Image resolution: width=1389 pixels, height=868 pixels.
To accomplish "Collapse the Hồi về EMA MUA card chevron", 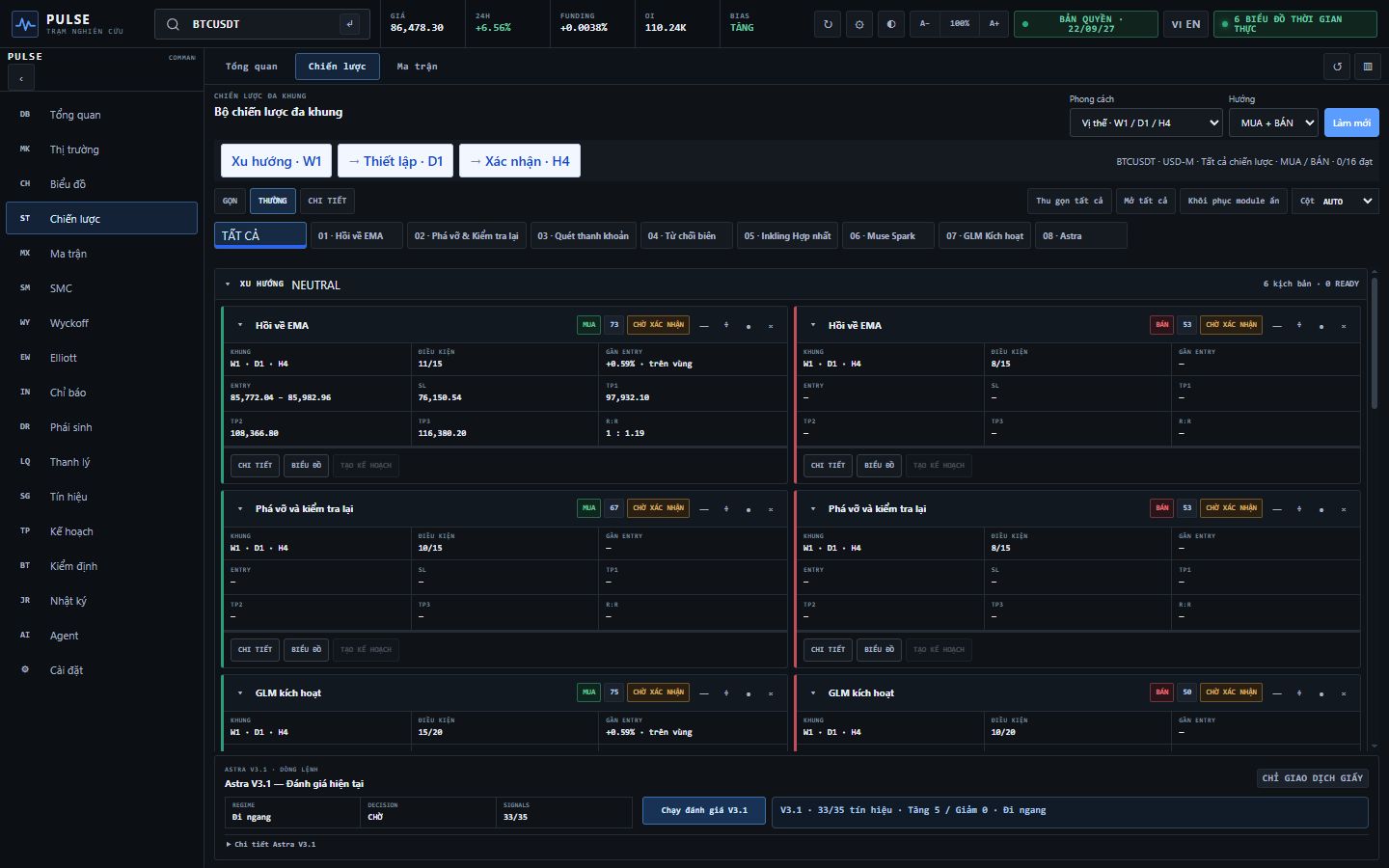I will (240, 326).
